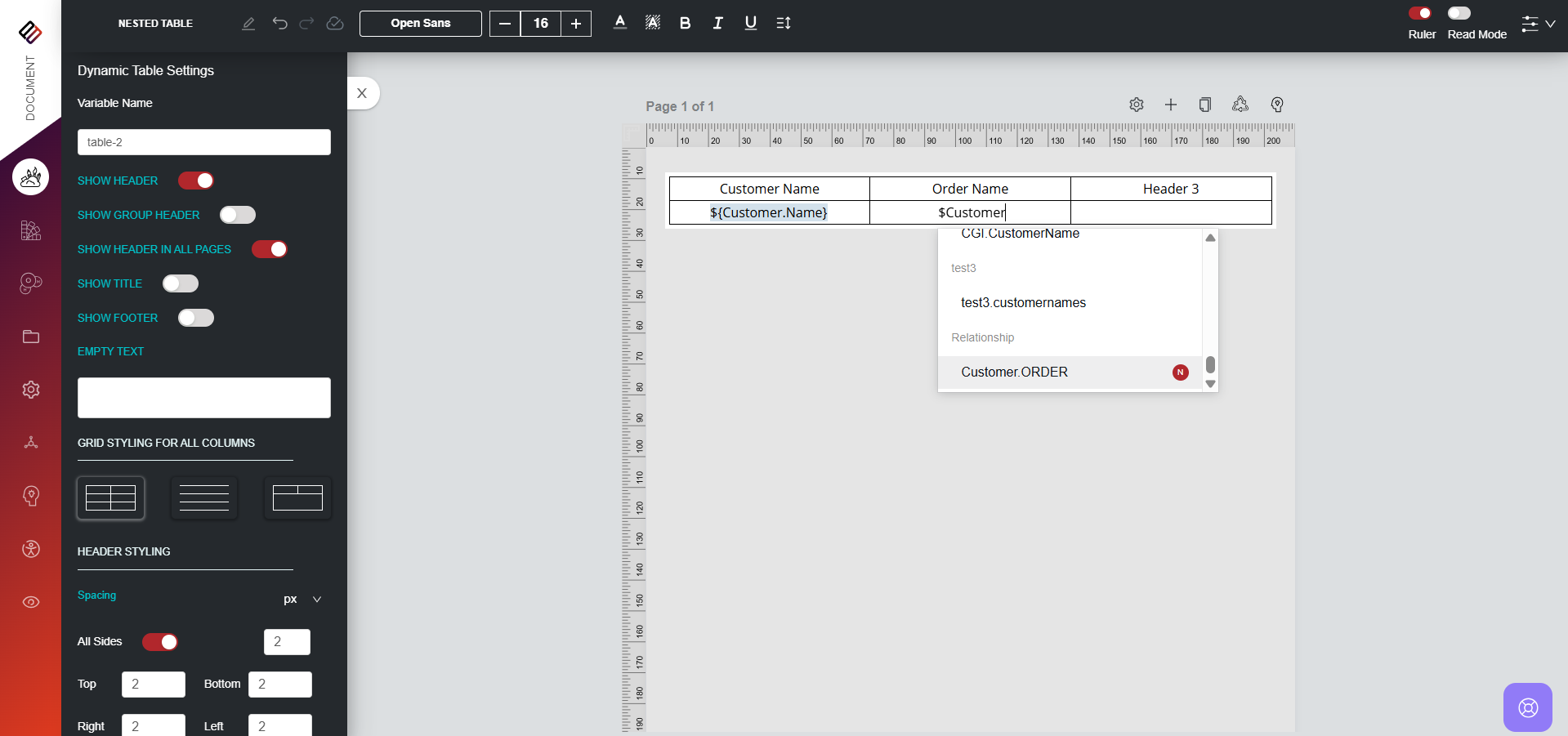The width and height of the screenshot is (1568, 736).
Task: Add a new page with plus icon
Action: 1170,105
